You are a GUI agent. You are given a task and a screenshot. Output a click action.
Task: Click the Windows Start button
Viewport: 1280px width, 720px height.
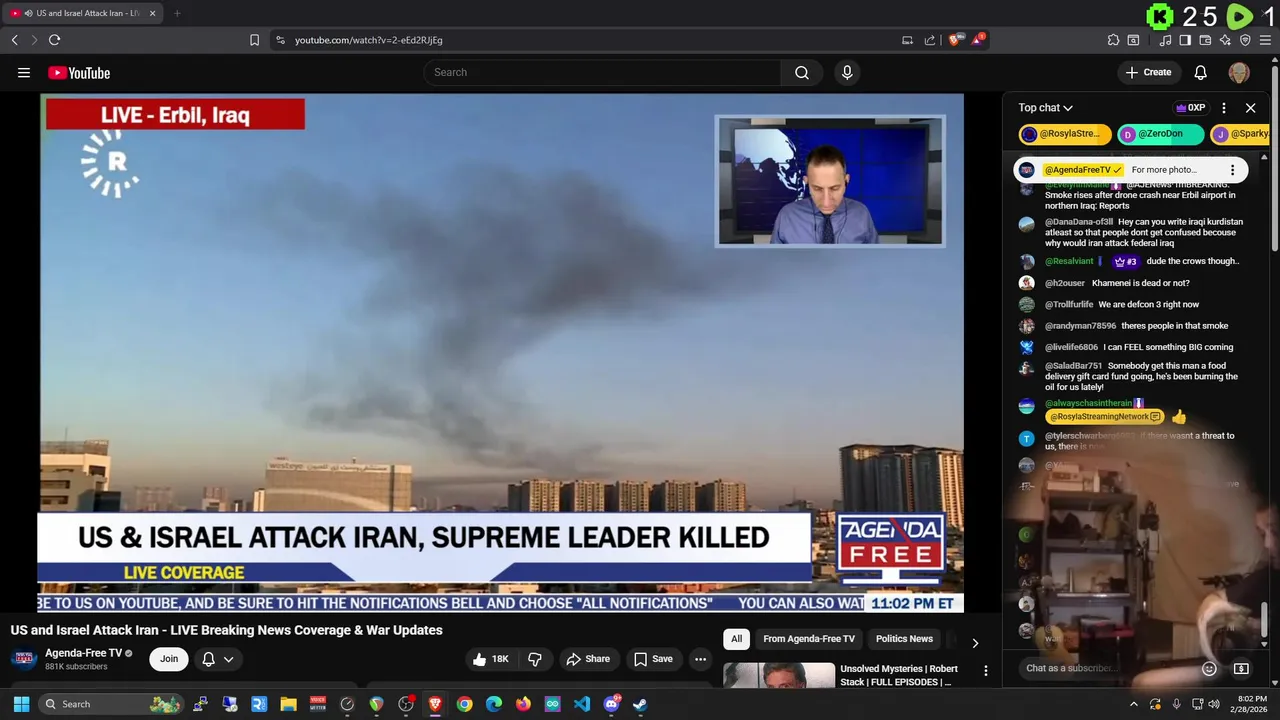[21, 704]
